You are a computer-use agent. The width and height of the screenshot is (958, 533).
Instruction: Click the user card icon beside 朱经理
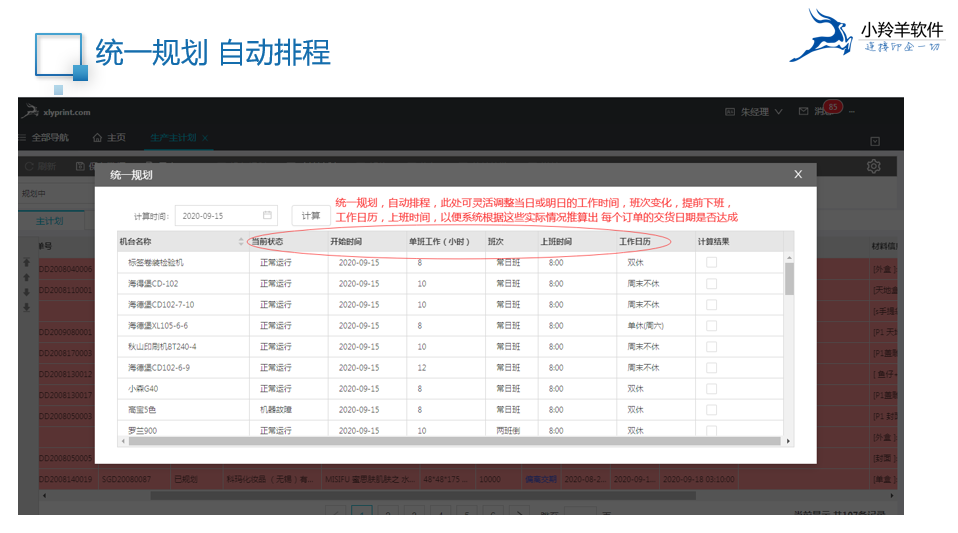pos(729,112)
